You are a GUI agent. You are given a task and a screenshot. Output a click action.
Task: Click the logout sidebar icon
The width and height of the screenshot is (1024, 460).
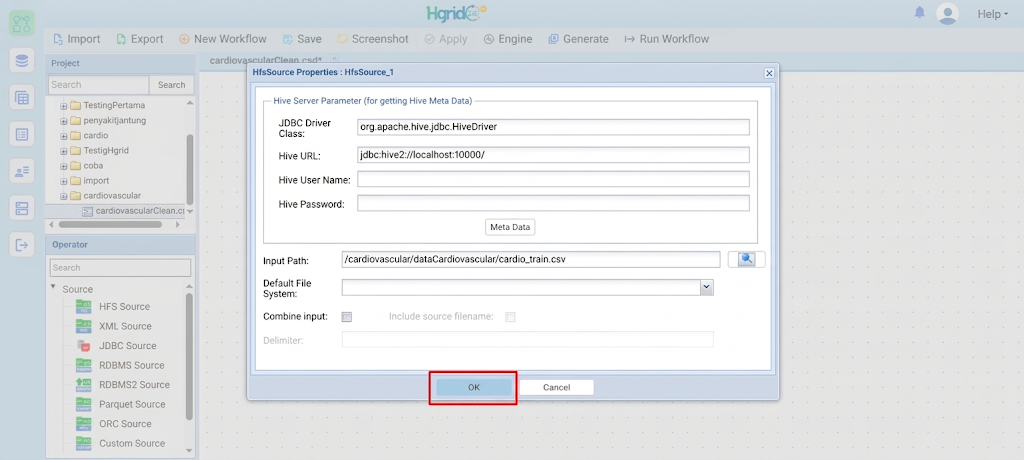tap(22, 246)
